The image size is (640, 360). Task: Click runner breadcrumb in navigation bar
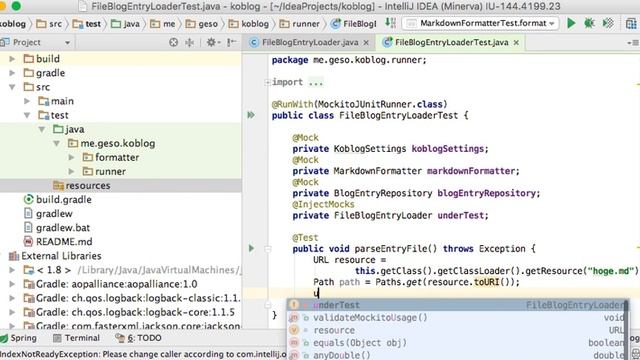tap(300, 24)
